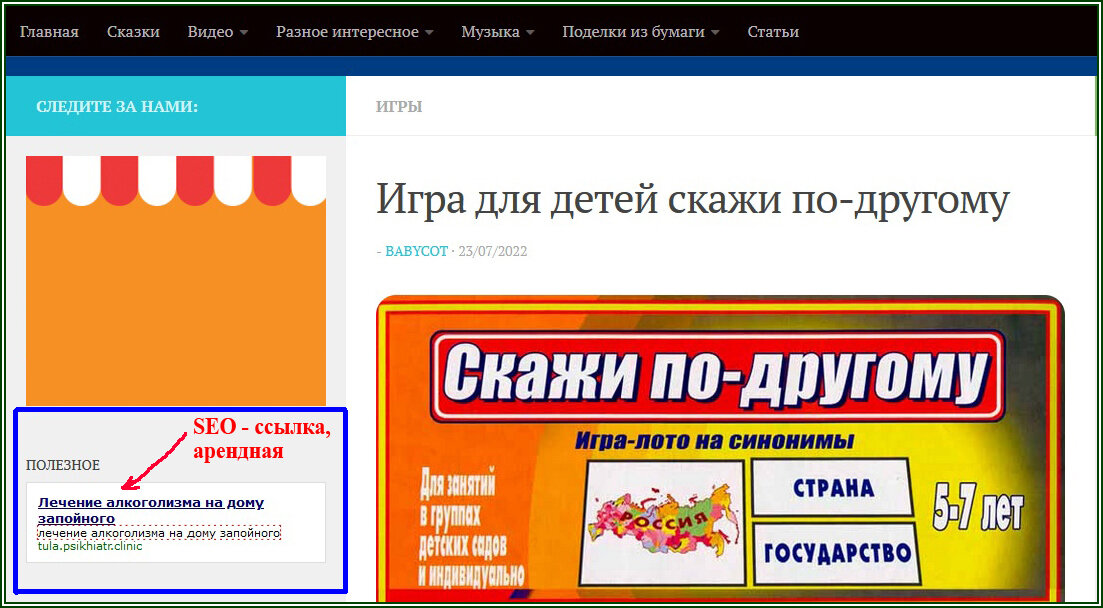Click the orange awning banner in sidebar
Image resolution: width=1103 pixels, height=608 pixels.
coord(176,280)
